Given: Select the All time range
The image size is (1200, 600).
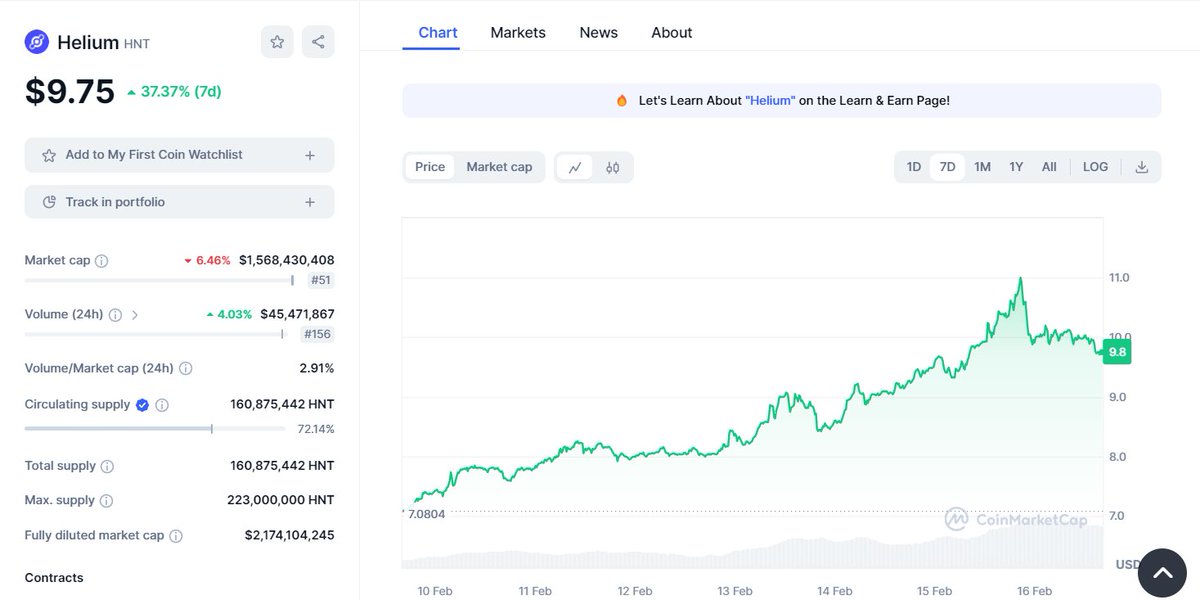Looking at the screenshot, I should 1049,167.
